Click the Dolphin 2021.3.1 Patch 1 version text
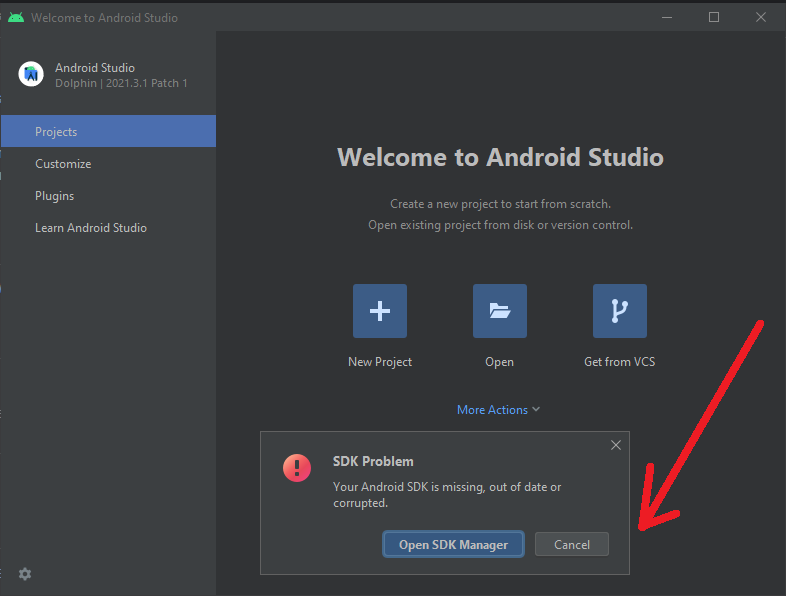This screenshot has height=596, width=786. (121, 83)
